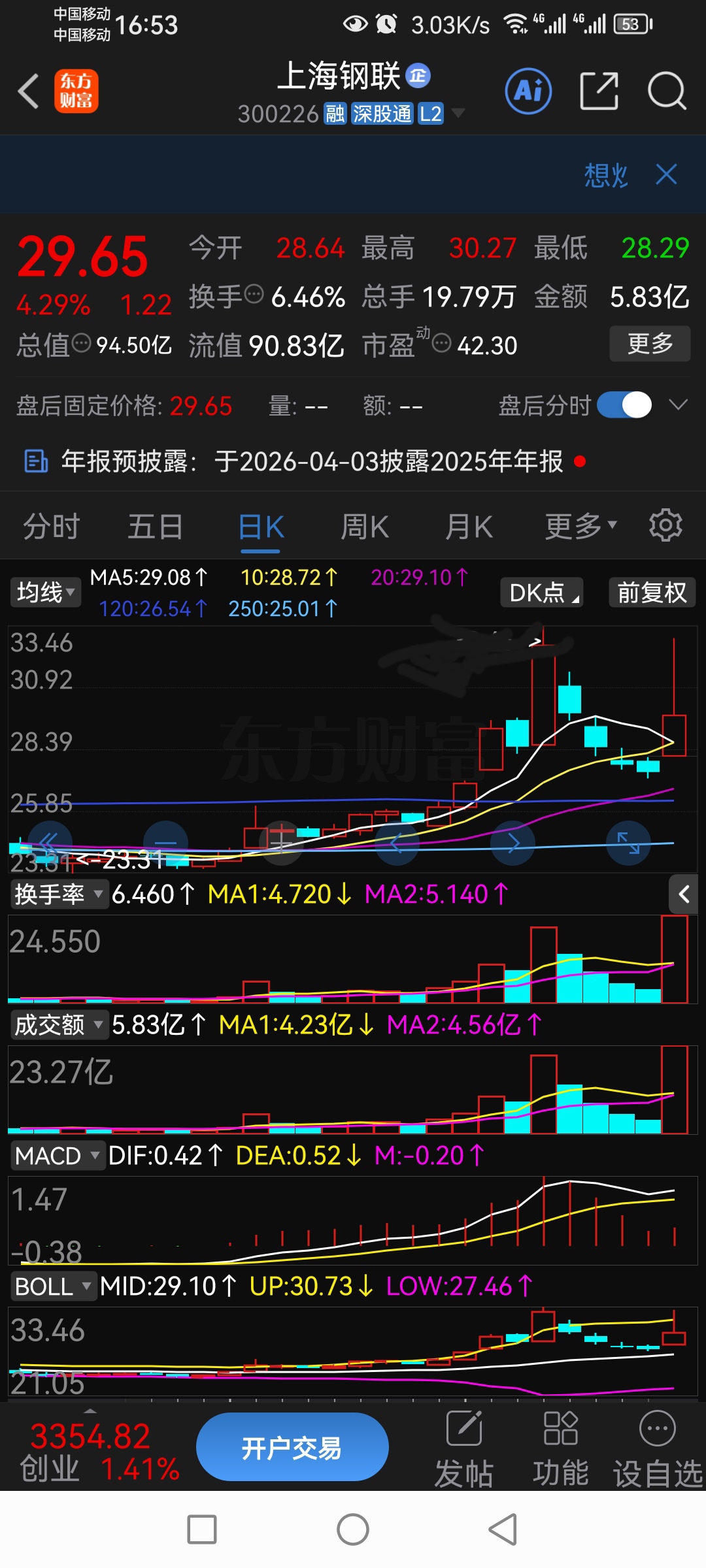
Task: Tap Android home circle button
Action: (353, 1529)
